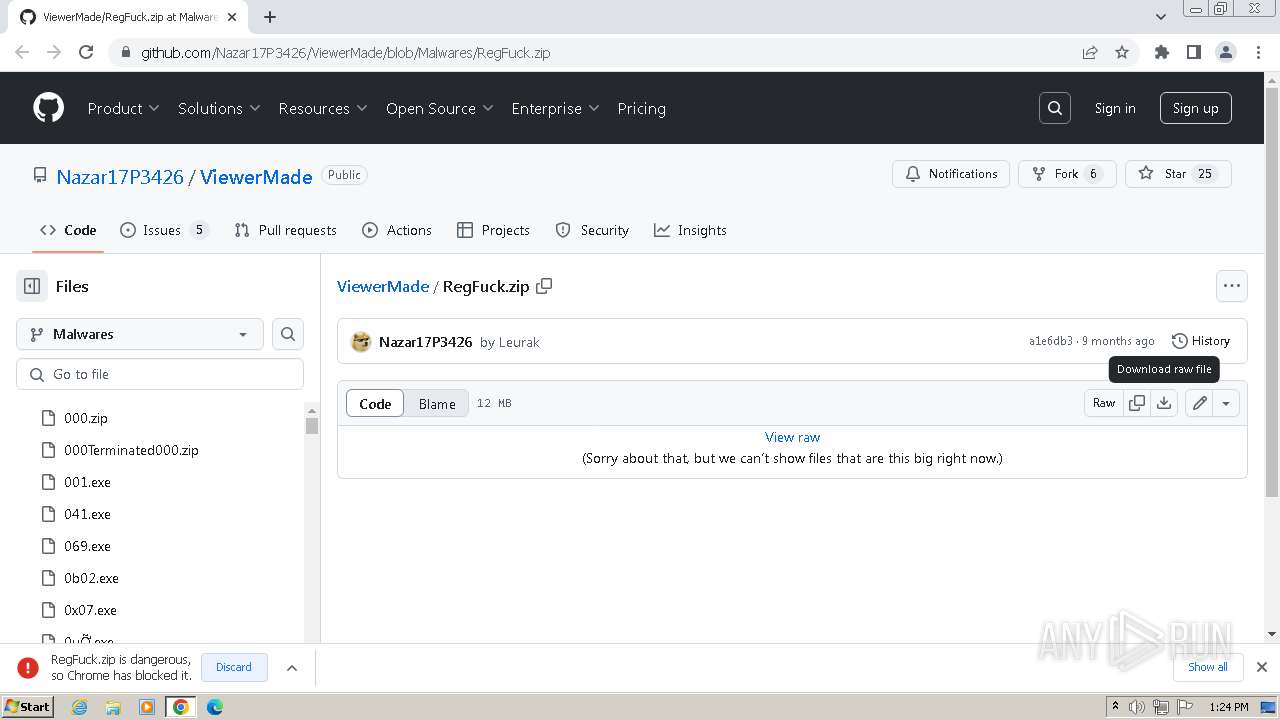Search files in branch magnifier icon

pos(288,334)
